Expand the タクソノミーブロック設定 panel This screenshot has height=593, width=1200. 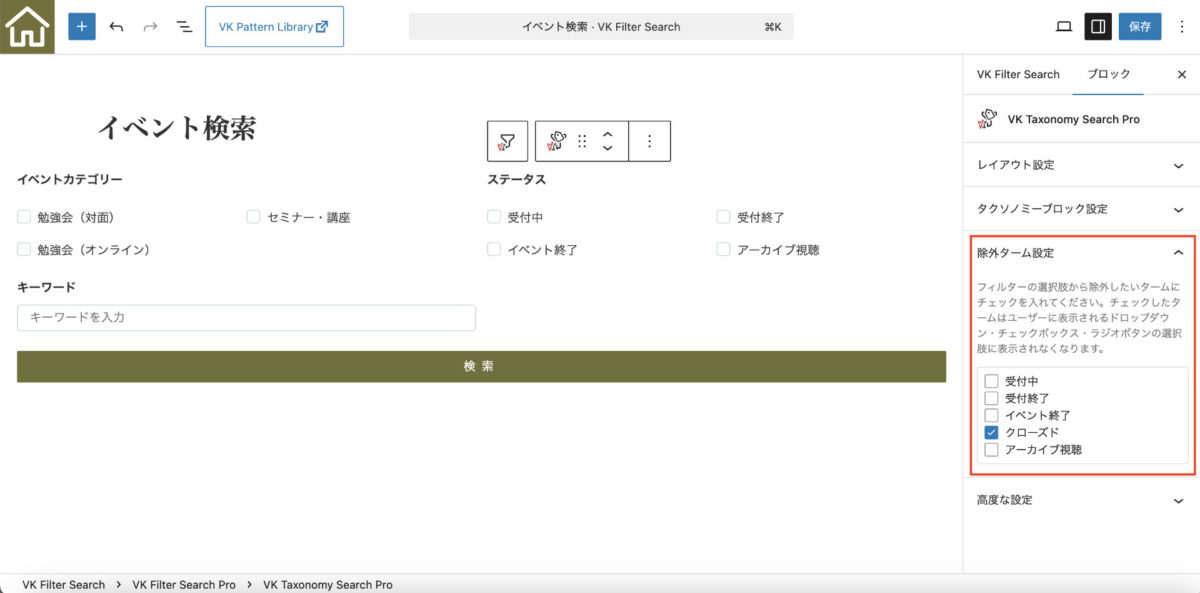coord(1081,209)
